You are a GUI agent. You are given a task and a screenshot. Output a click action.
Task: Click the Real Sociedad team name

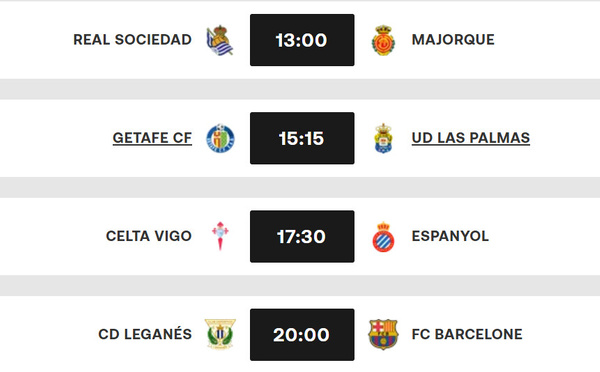[x=132, y=40]
